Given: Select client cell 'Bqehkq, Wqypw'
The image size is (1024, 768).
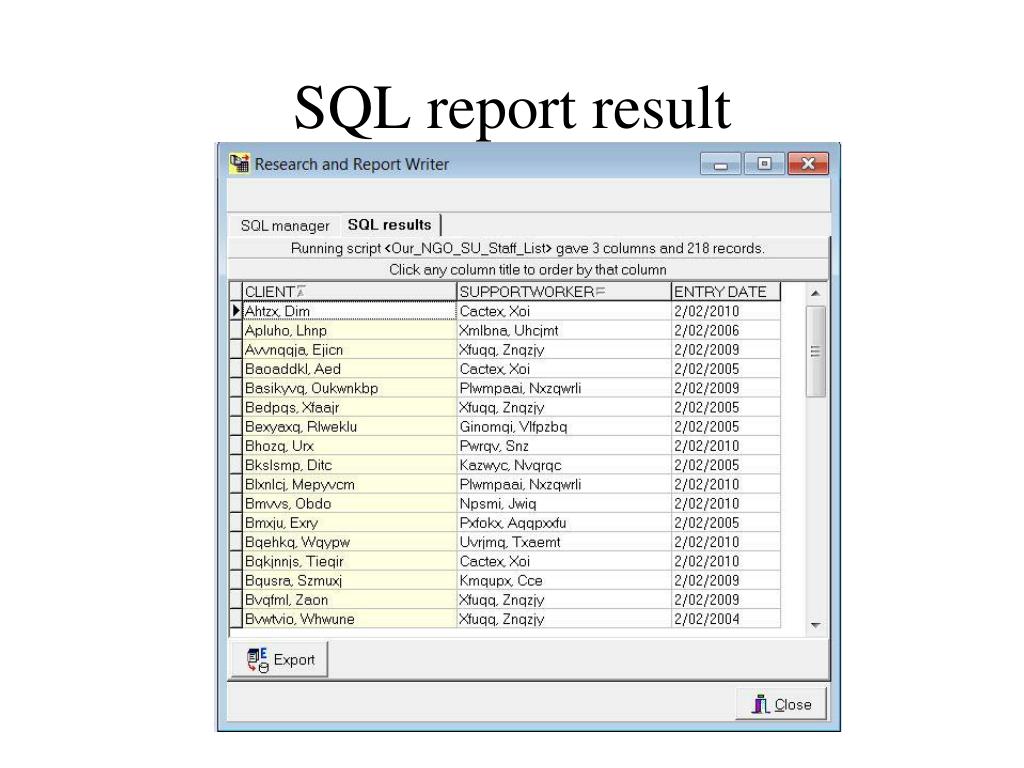Looking at the screenshot, I should pos(349,542).
